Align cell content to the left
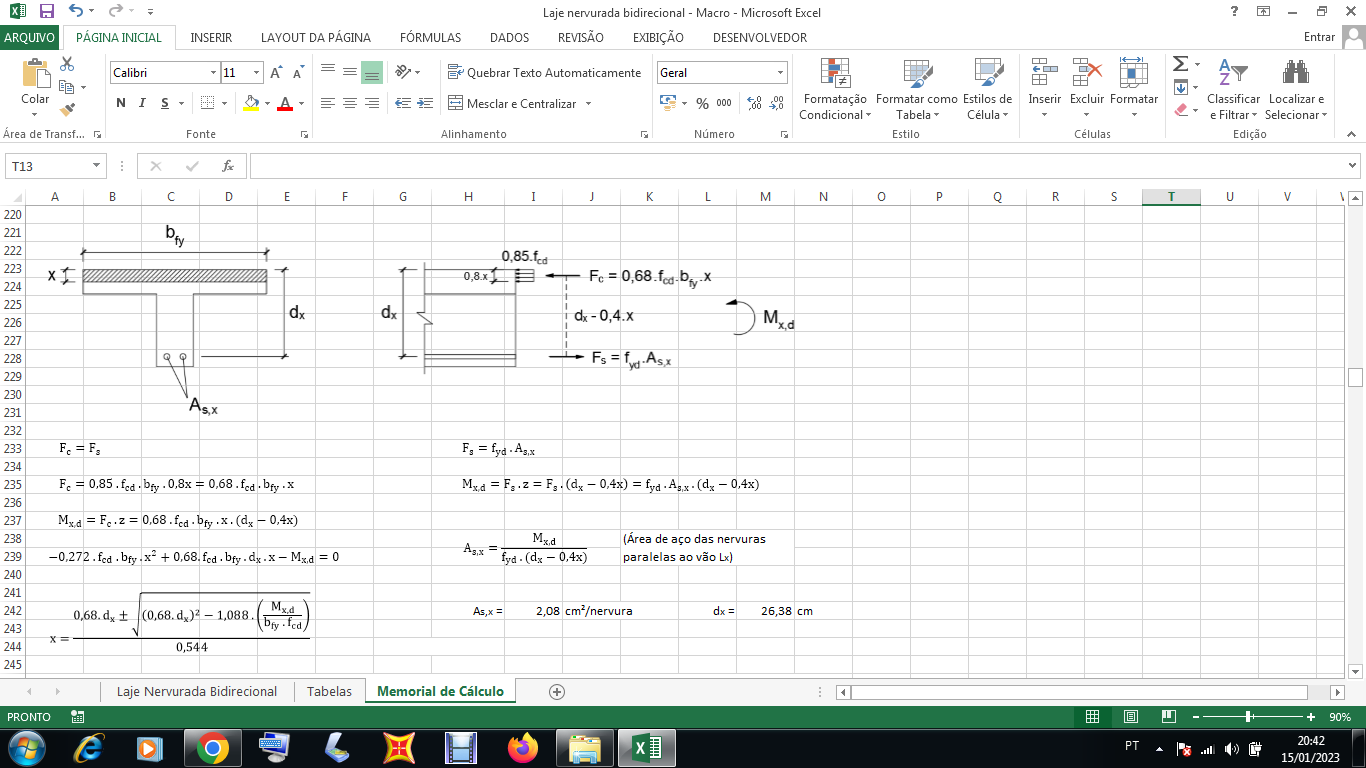 (x=327, y=103)
